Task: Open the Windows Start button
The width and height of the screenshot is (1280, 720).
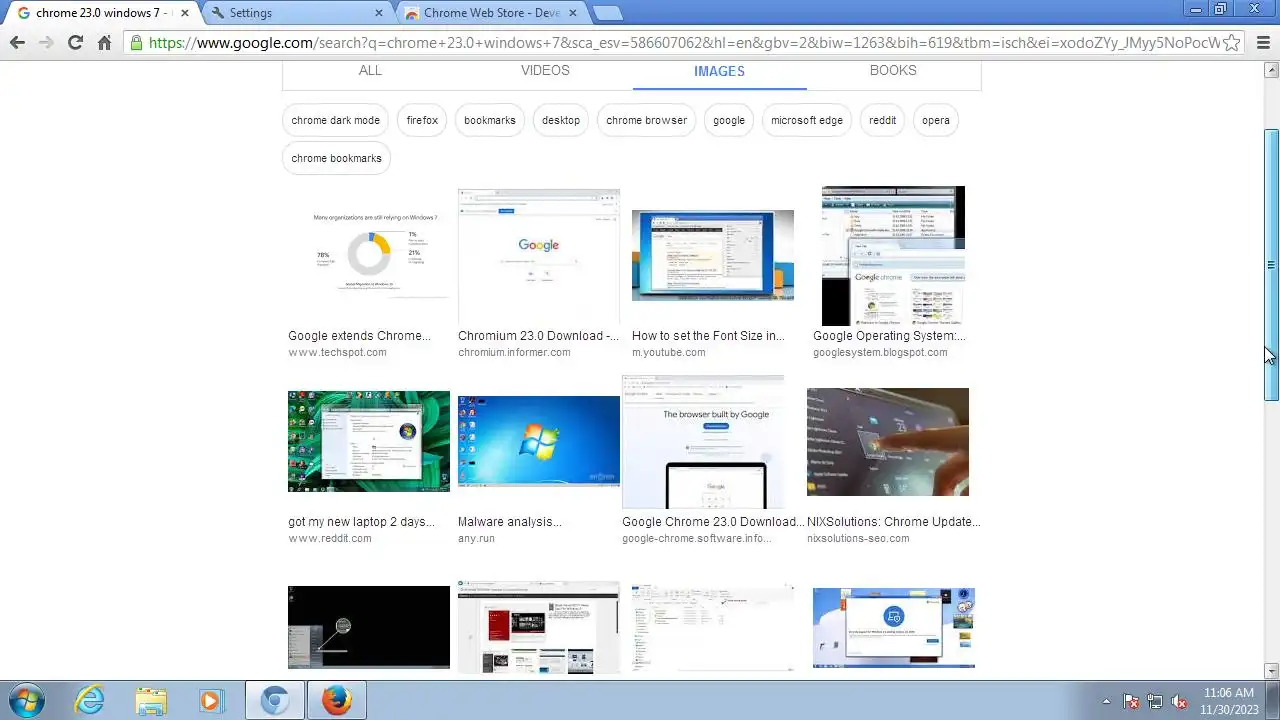Action: coord(24,700)
